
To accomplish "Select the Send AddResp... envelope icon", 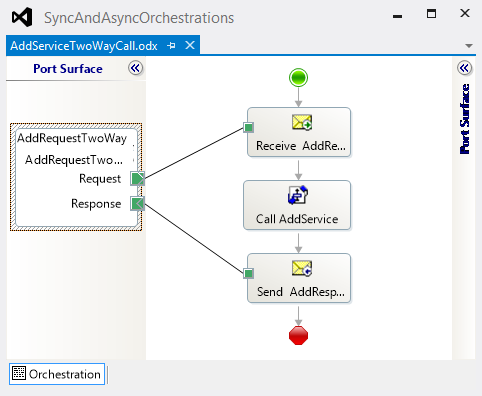I will [302, 268].
